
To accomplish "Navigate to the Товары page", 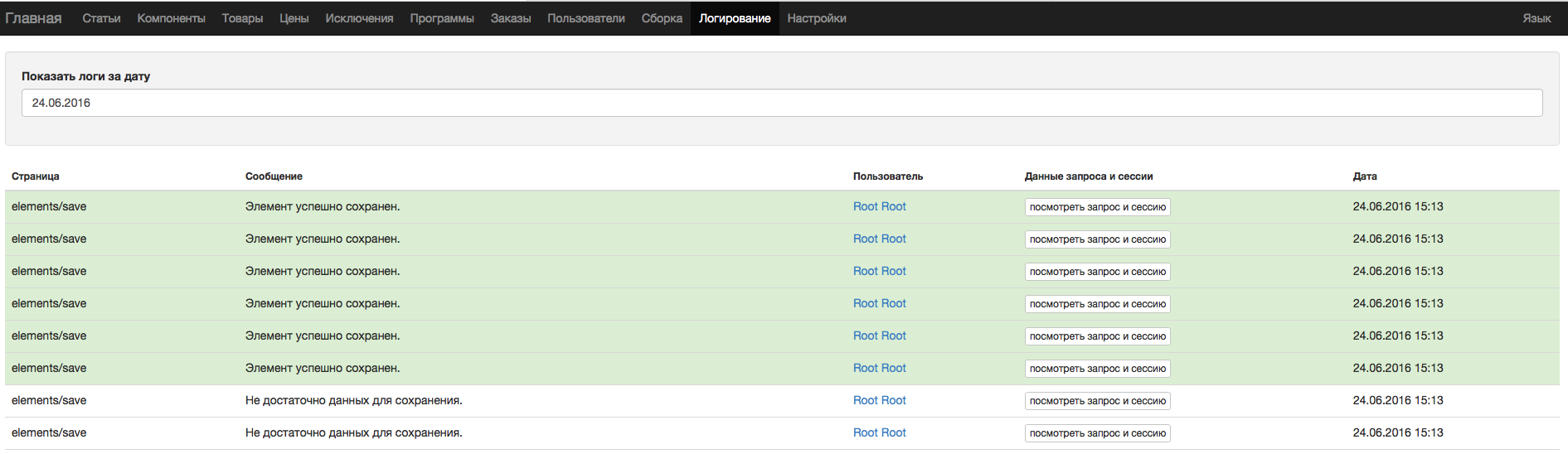I will [242, 18].
